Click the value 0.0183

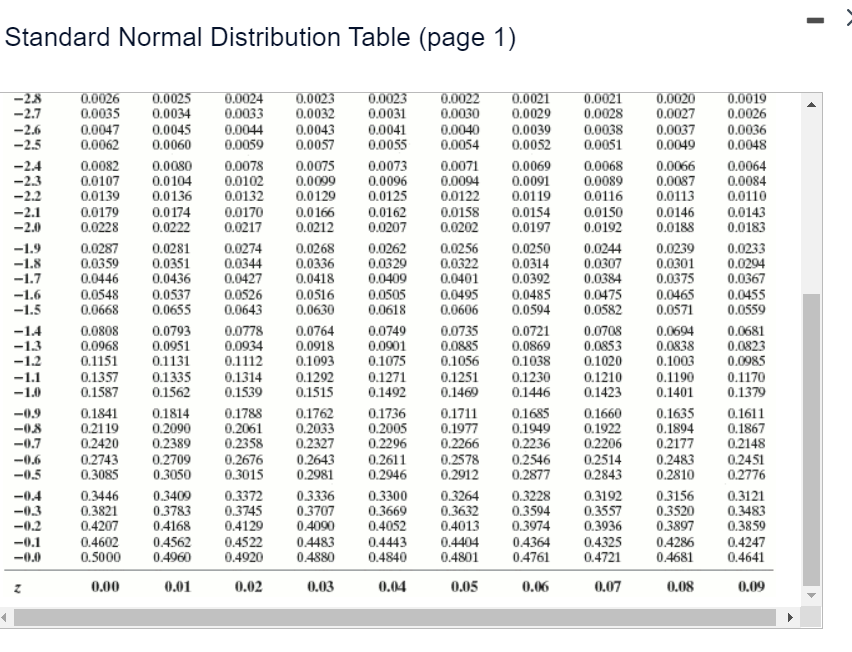click(x=747, y=228)
